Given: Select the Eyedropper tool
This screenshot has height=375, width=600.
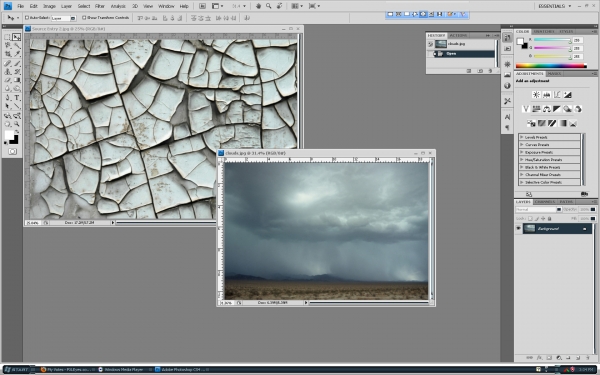Looking at the screenshot, I should [x=16, y=54].
